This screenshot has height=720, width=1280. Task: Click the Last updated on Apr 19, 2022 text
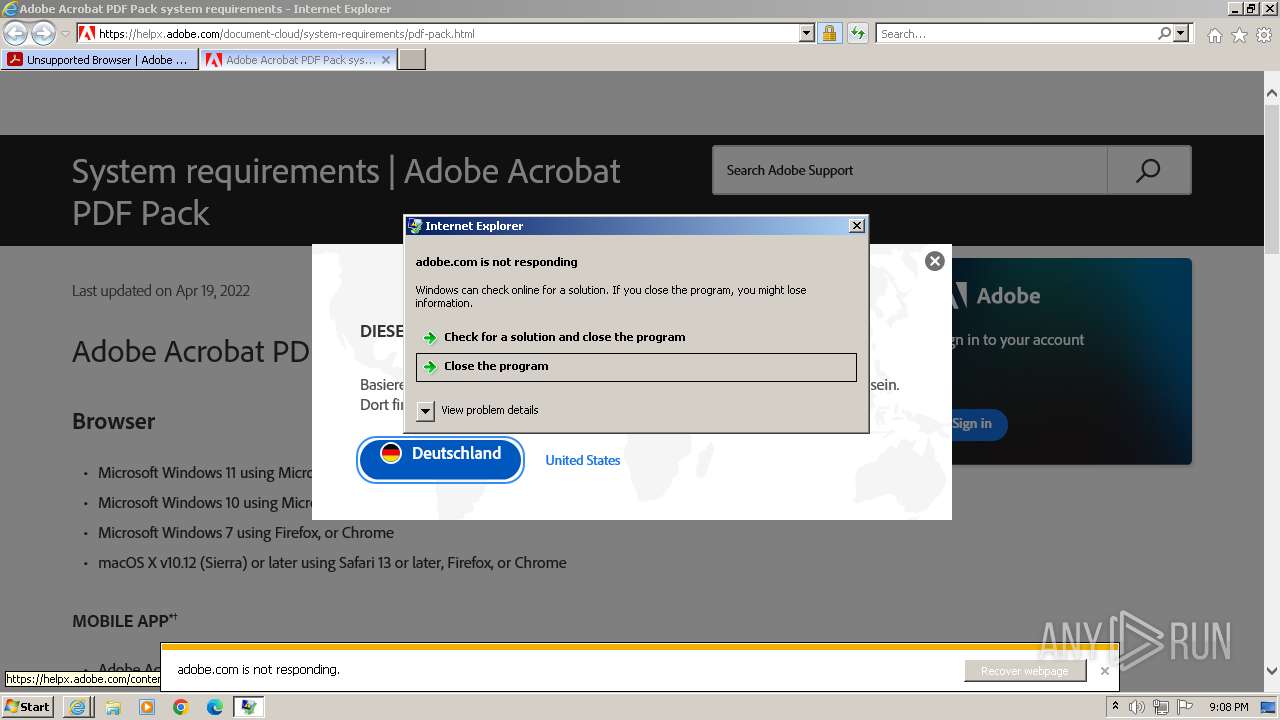point(161,291)
